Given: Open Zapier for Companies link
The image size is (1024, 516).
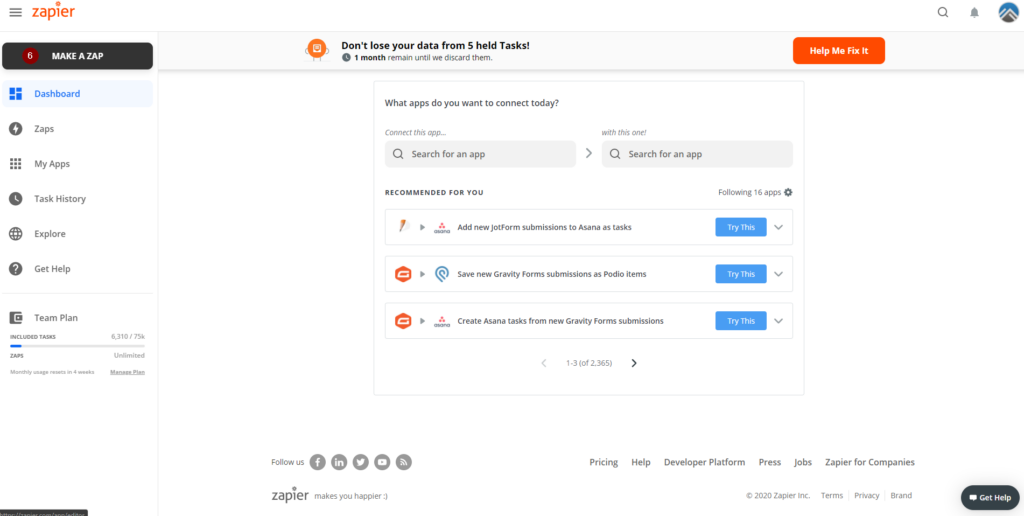Looking at the screenshot, I should coord(870,462).
